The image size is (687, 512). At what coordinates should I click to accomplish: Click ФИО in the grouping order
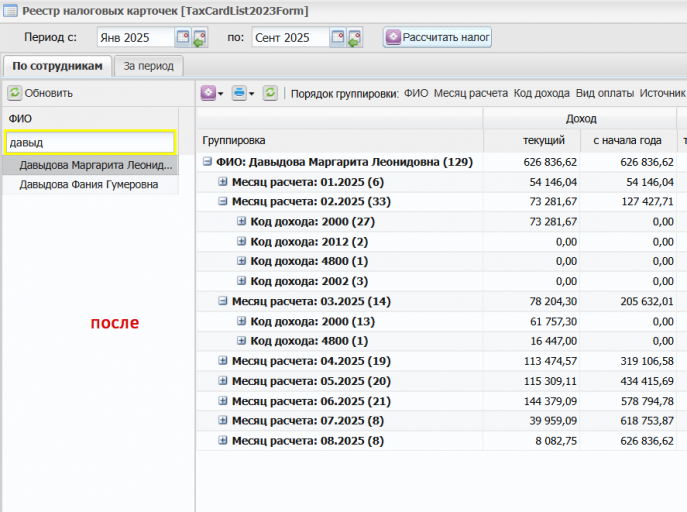point(416,93)
